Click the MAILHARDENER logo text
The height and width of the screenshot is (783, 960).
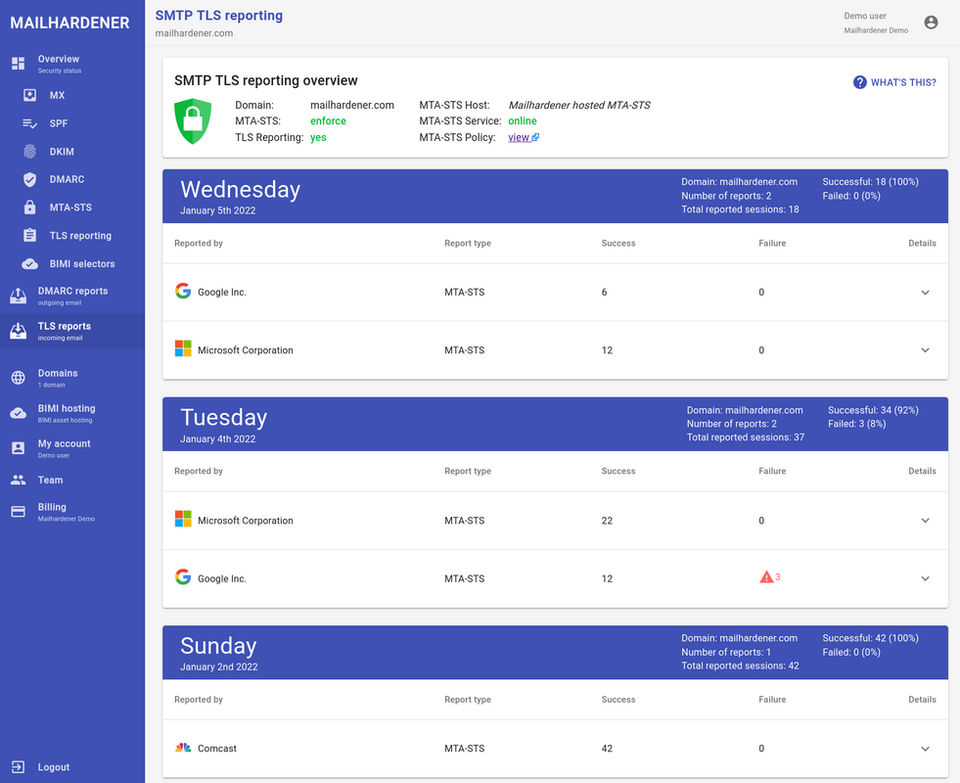click(70, 23)
